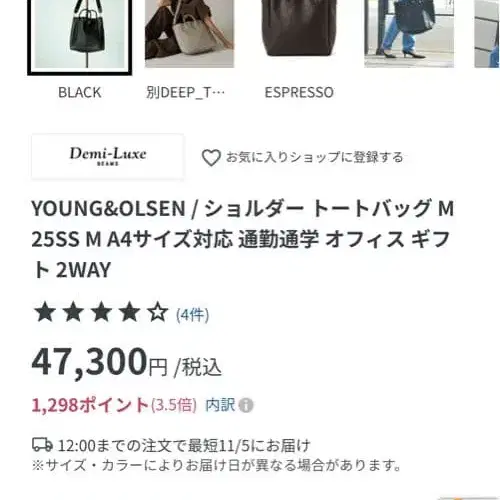The height and width of the screenshot is (500, 500).
Task: Click the YOUNG&OLSEN product title
Action: [x=243, y=239]
